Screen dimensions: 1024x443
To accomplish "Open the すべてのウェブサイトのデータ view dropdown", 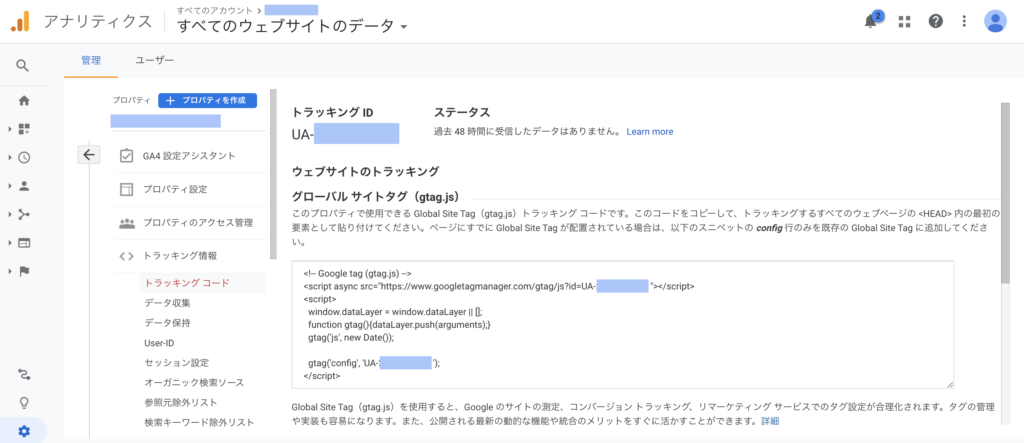I will [292, 27].
